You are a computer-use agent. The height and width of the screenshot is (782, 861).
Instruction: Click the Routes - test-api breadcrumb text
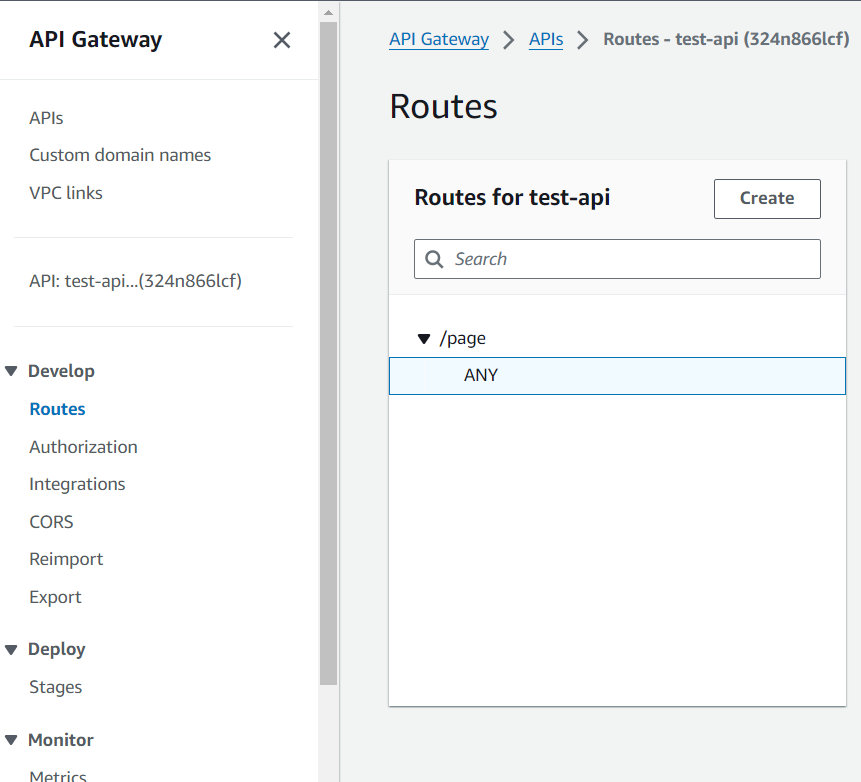(x=726, y=40)
